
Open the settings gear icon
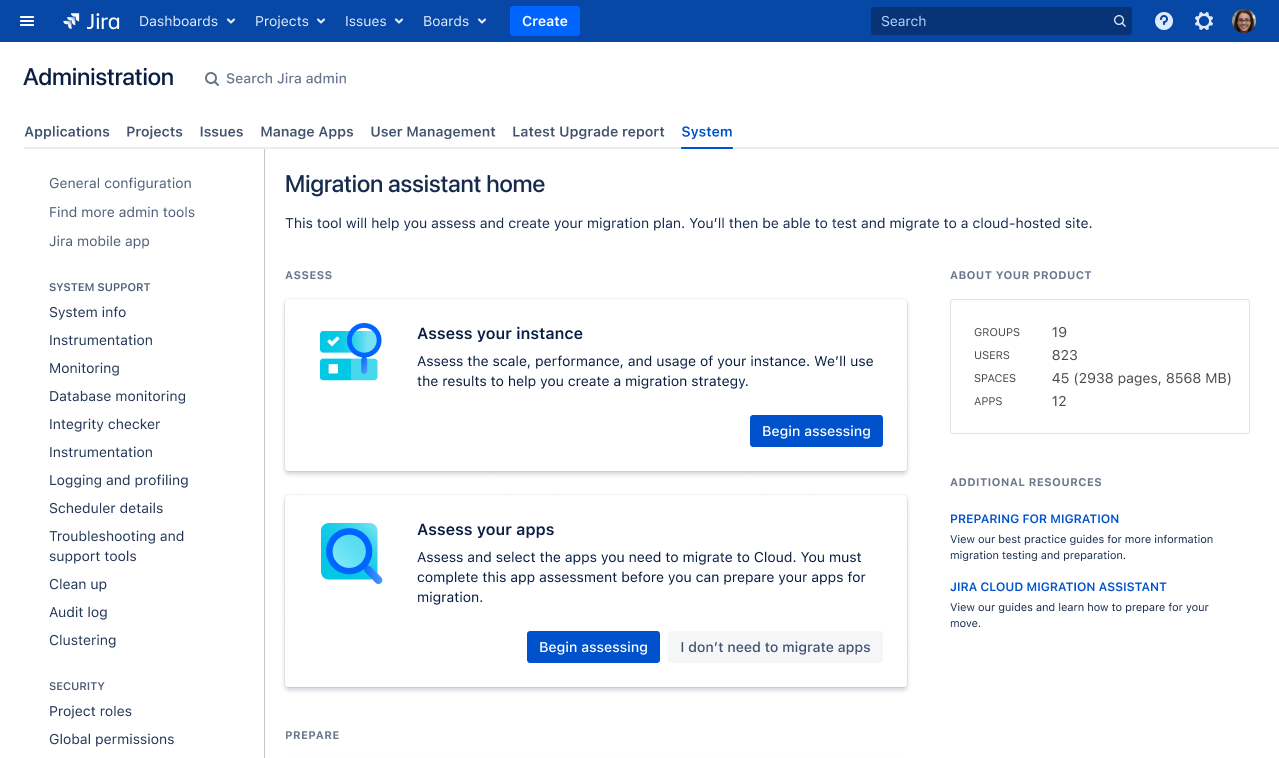click(1204, 21)
